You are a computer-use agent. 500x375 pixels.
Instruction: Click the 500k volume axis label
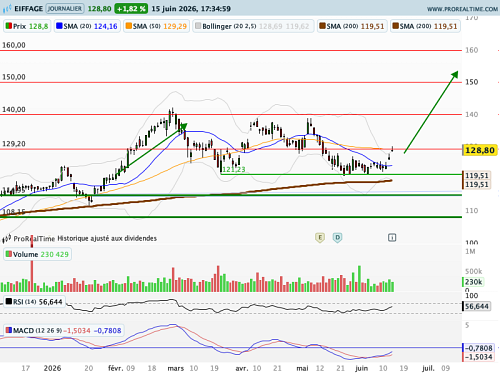click(474, 271)
